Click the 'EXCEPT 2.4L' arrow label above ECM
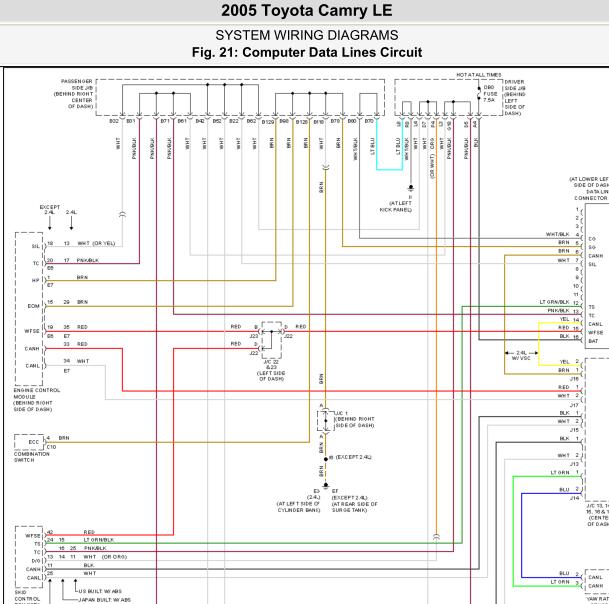The image size is (609, 604). 50,210
